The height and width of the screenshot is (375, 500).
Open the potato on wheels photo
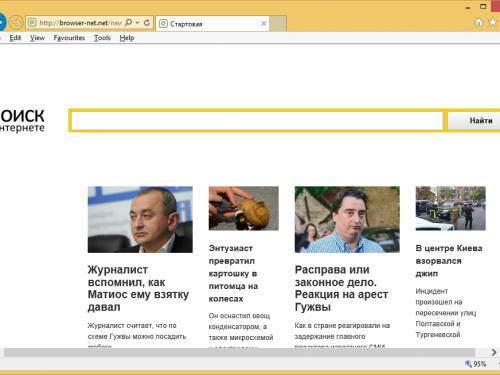244,208
